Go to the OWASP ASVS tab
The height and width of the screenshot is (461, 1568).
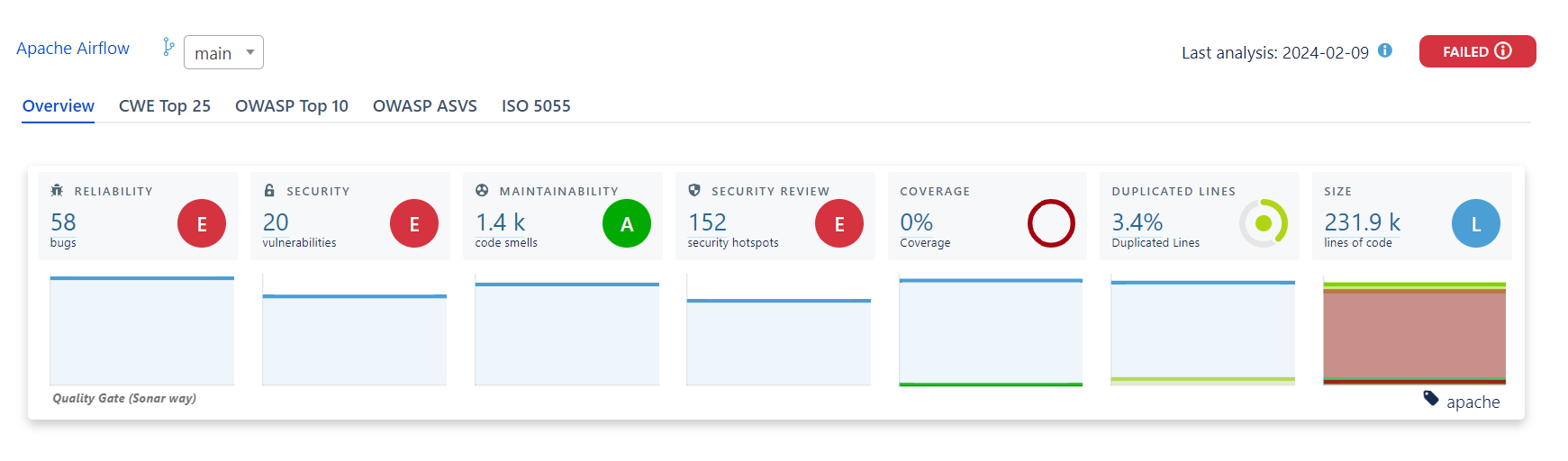click(x=425, y=106)
